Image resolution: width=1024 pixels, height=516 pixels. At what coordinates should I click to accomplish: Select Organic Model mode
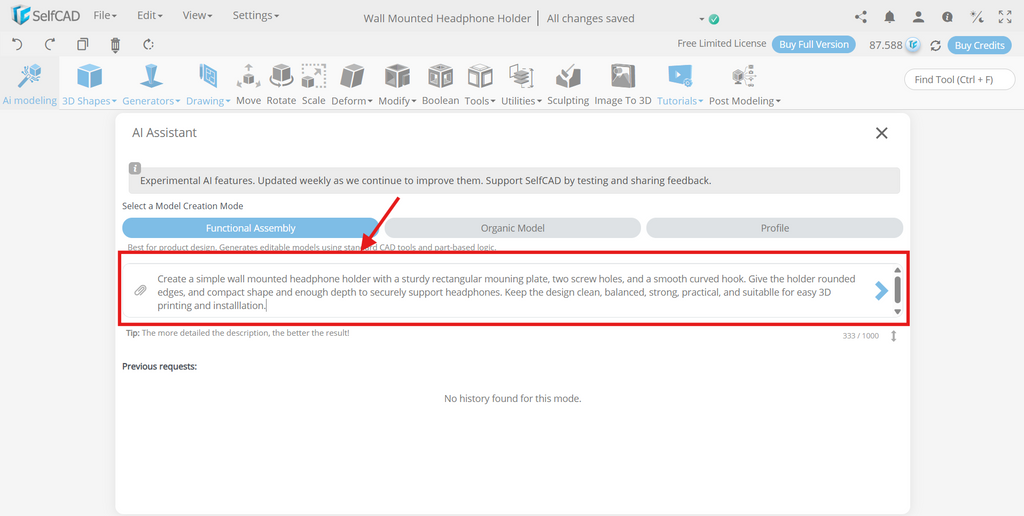pyautogui.click(x=513, y=228)
